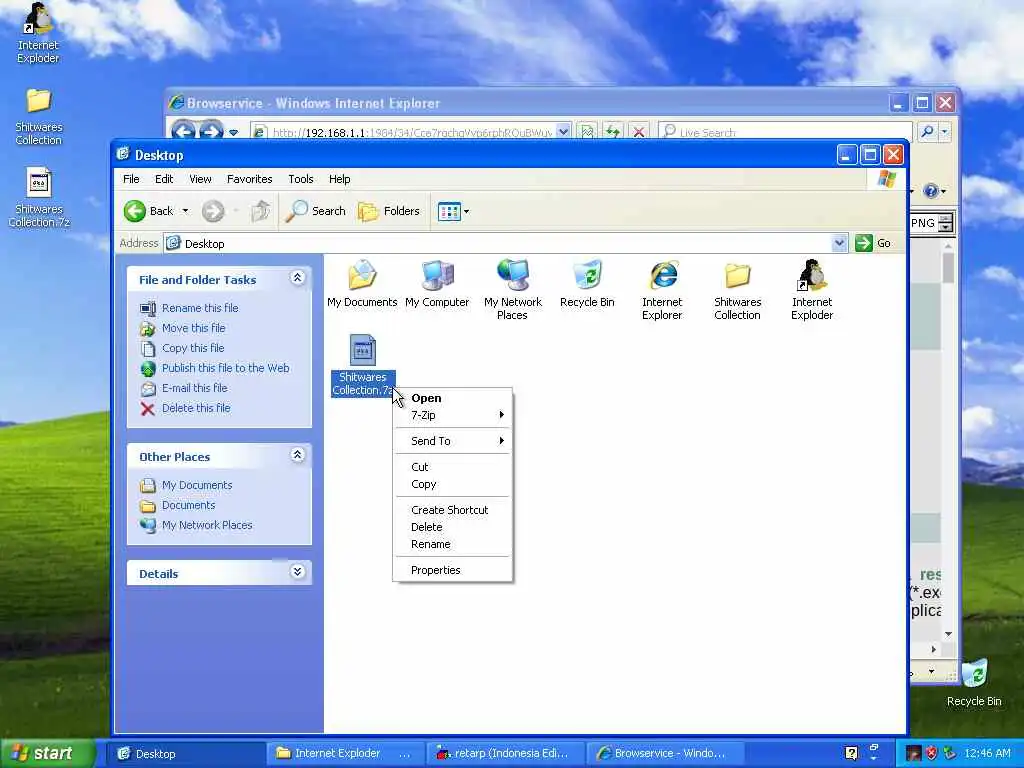Open My Documents under Other Places
The image size is (1024, 768).
[197, 485]
